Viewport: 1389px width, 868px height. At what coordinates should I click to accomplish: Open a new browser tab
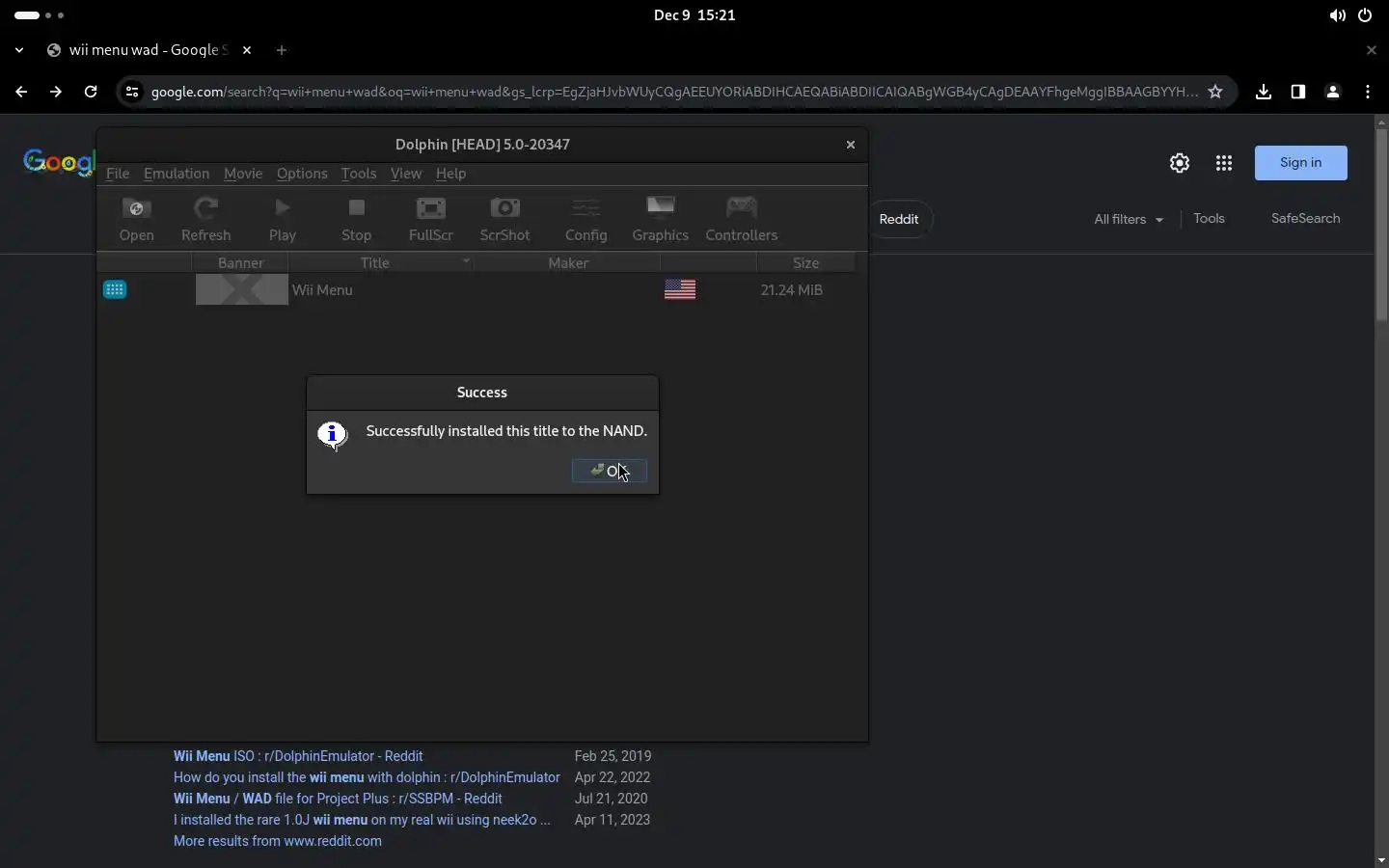[282, 50]
